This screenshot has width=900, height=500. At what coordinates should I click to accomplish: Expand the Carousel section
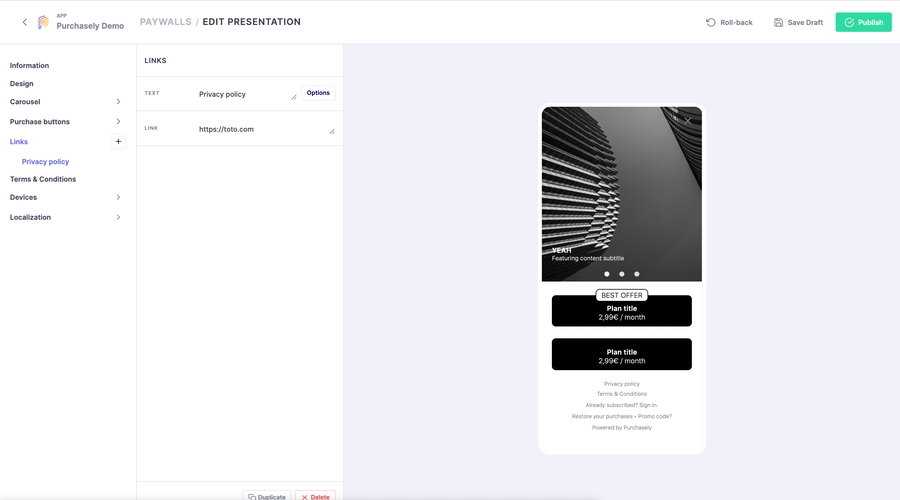(118, 102)
